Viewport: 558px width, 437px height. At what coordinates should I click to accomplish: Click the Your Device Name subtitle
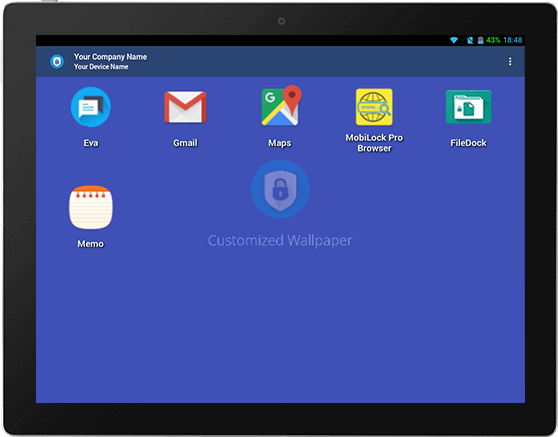(101, 67)
